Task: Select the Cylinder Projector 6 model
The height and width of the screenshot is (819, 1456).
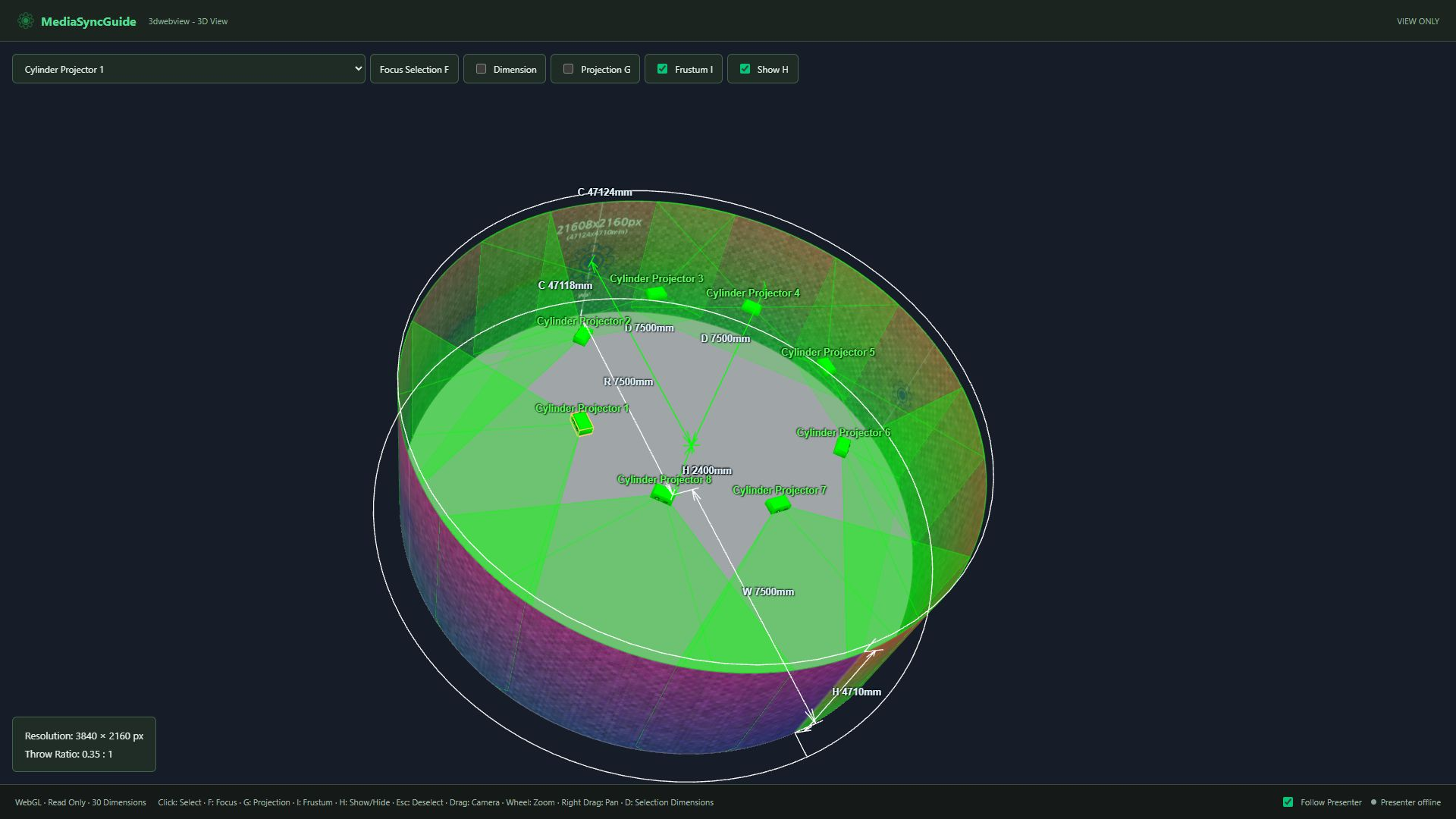Action: click(x=842, y=447)
